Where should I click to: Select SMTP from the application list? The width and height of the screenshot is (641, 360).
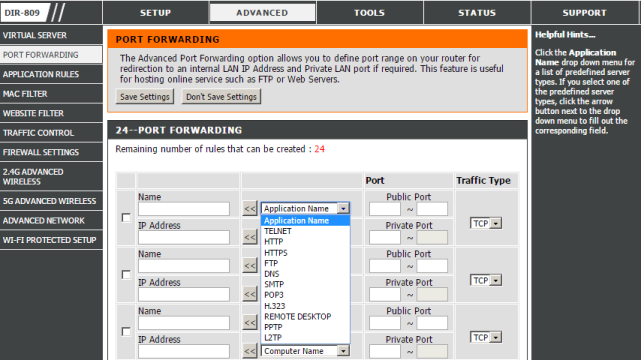[305, 284]
